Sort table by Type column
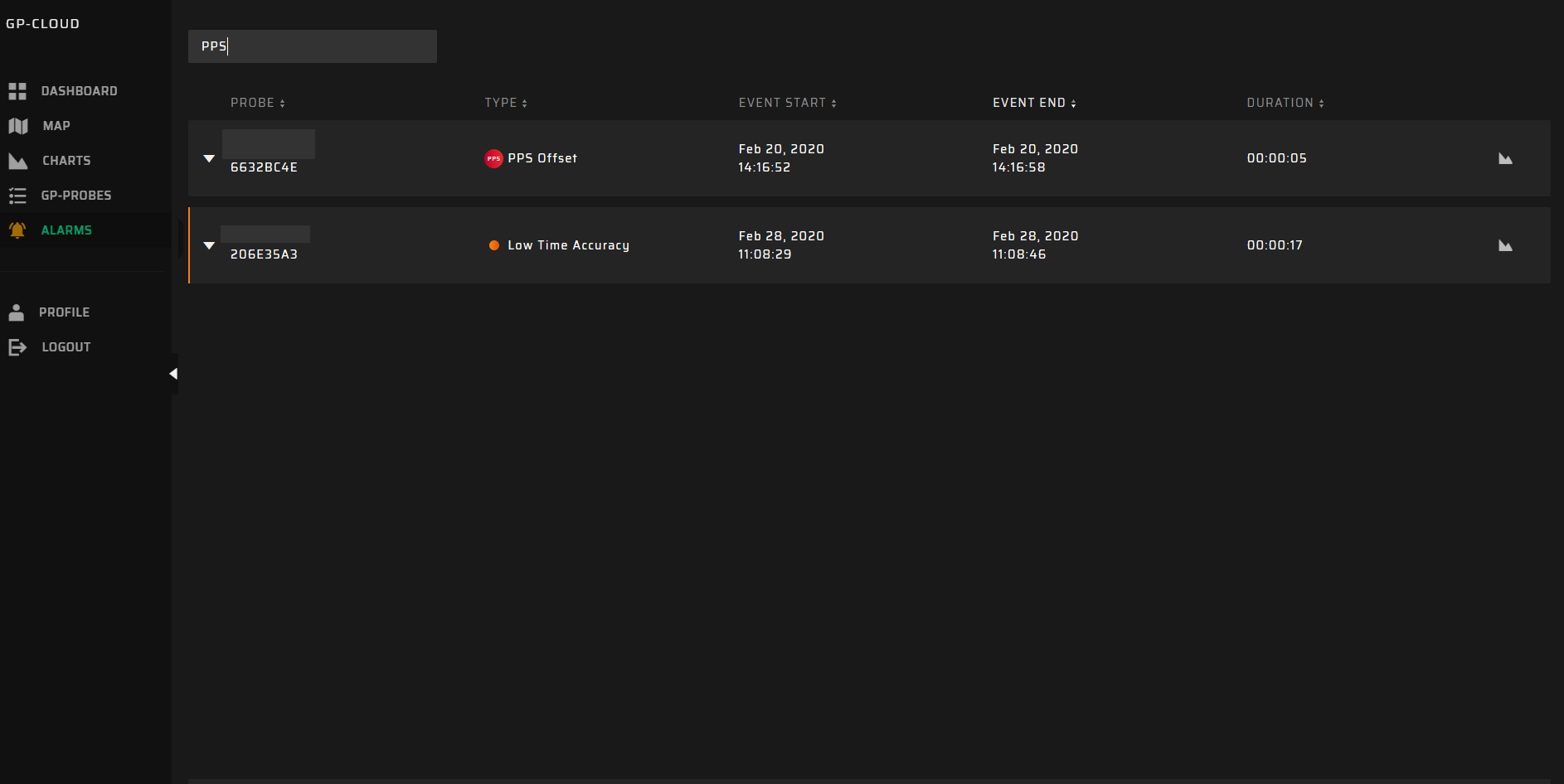 pyautogui.click(x=506, y=103)
